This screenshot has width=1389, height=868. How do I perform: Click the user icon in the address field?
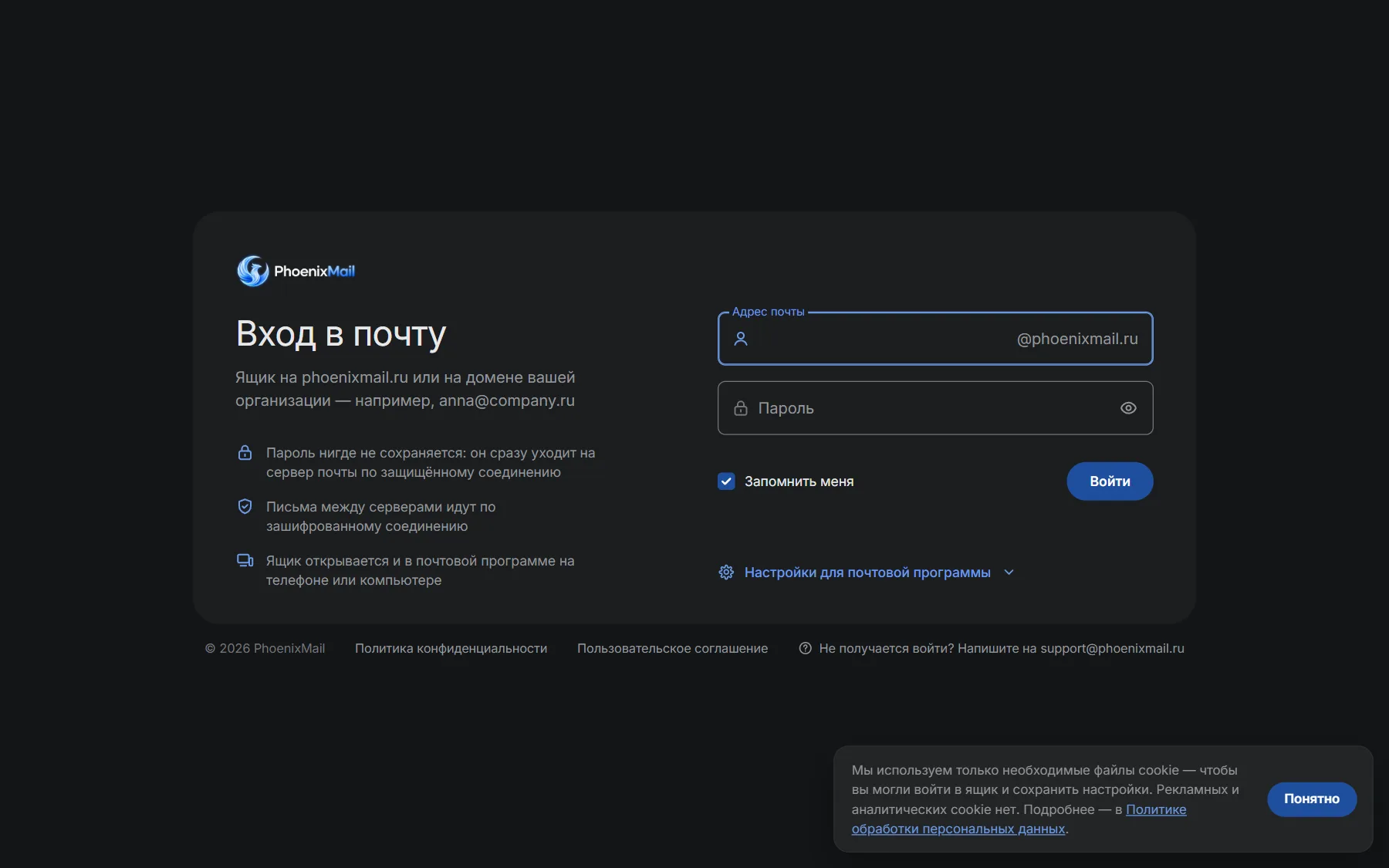pos(741,339)
